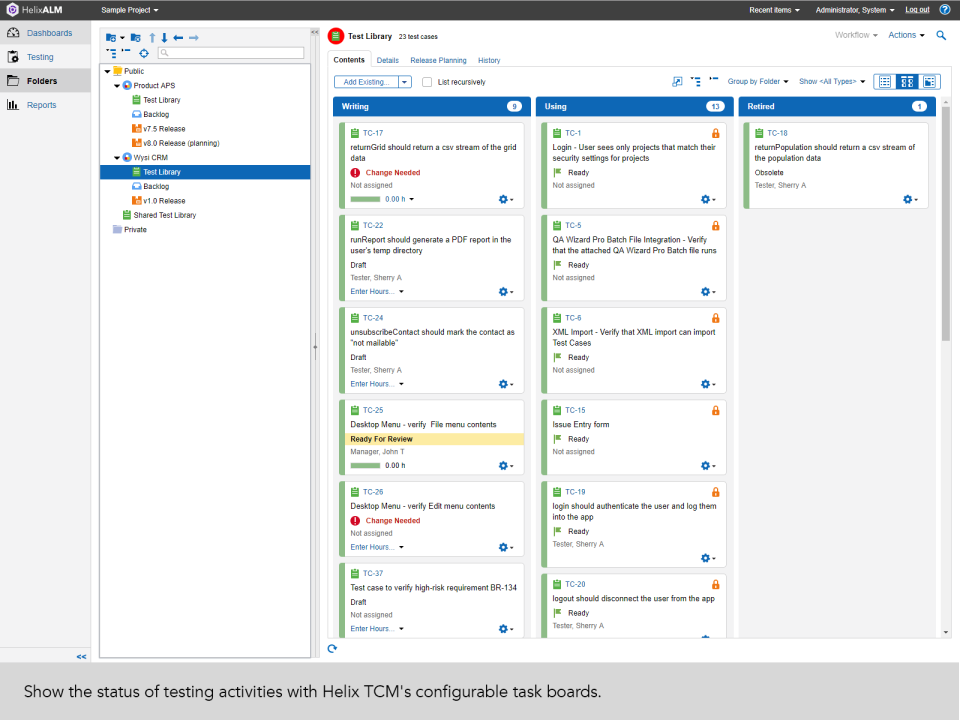
Task: Switch to the History tab
Action: (489, 61)
